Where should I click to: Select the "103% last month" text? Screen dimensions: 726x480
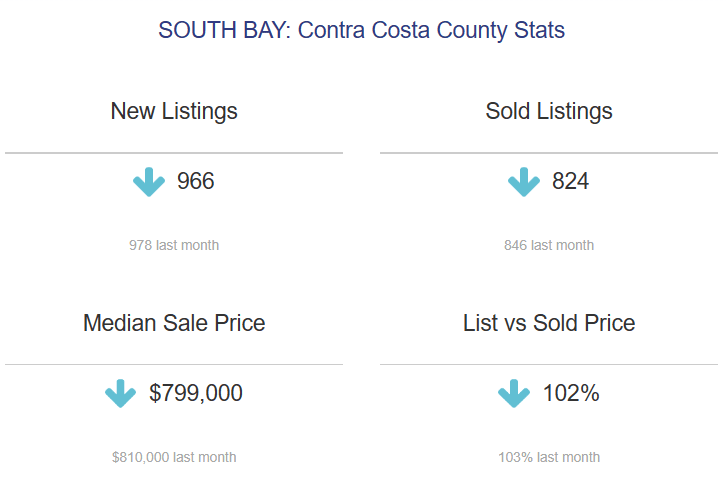(549, 457)
